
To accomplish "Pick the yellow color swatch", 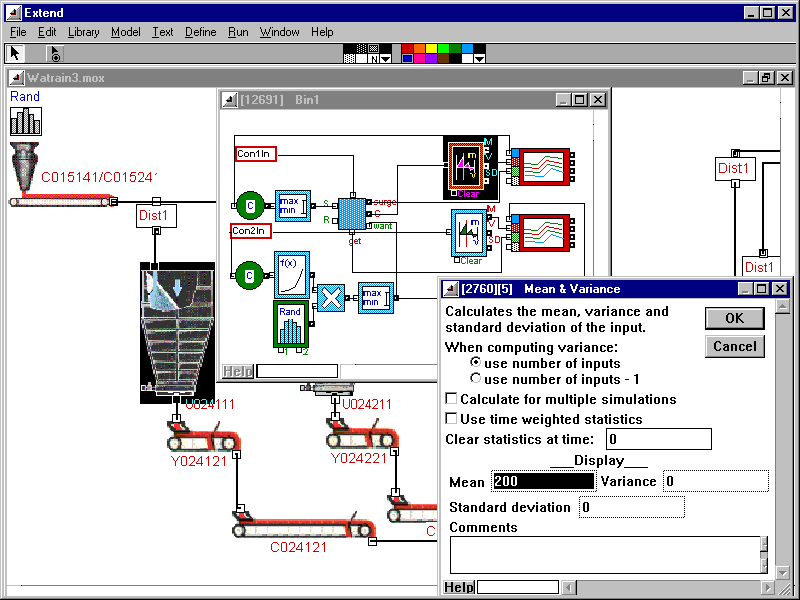I will pyautogui.click(x=432, y=49).
